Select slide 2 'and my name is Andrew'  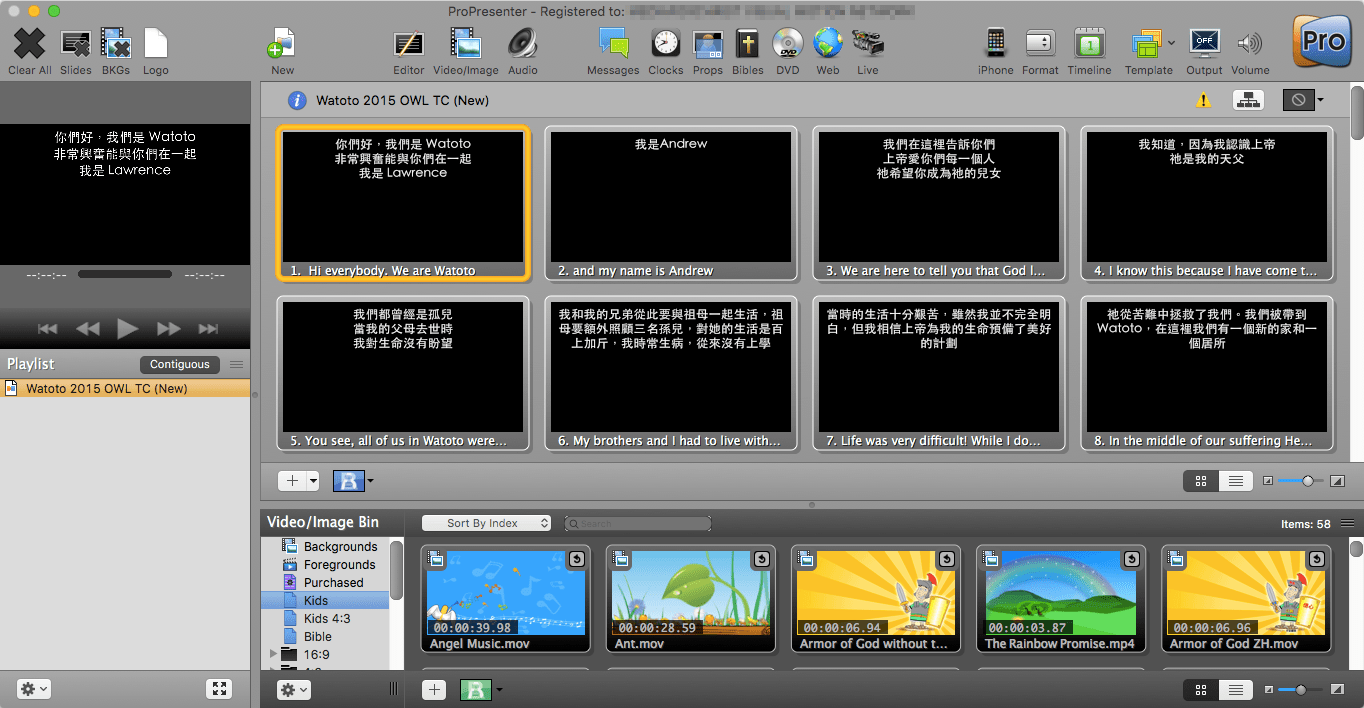pyautogui.click(x=670, y=204)
